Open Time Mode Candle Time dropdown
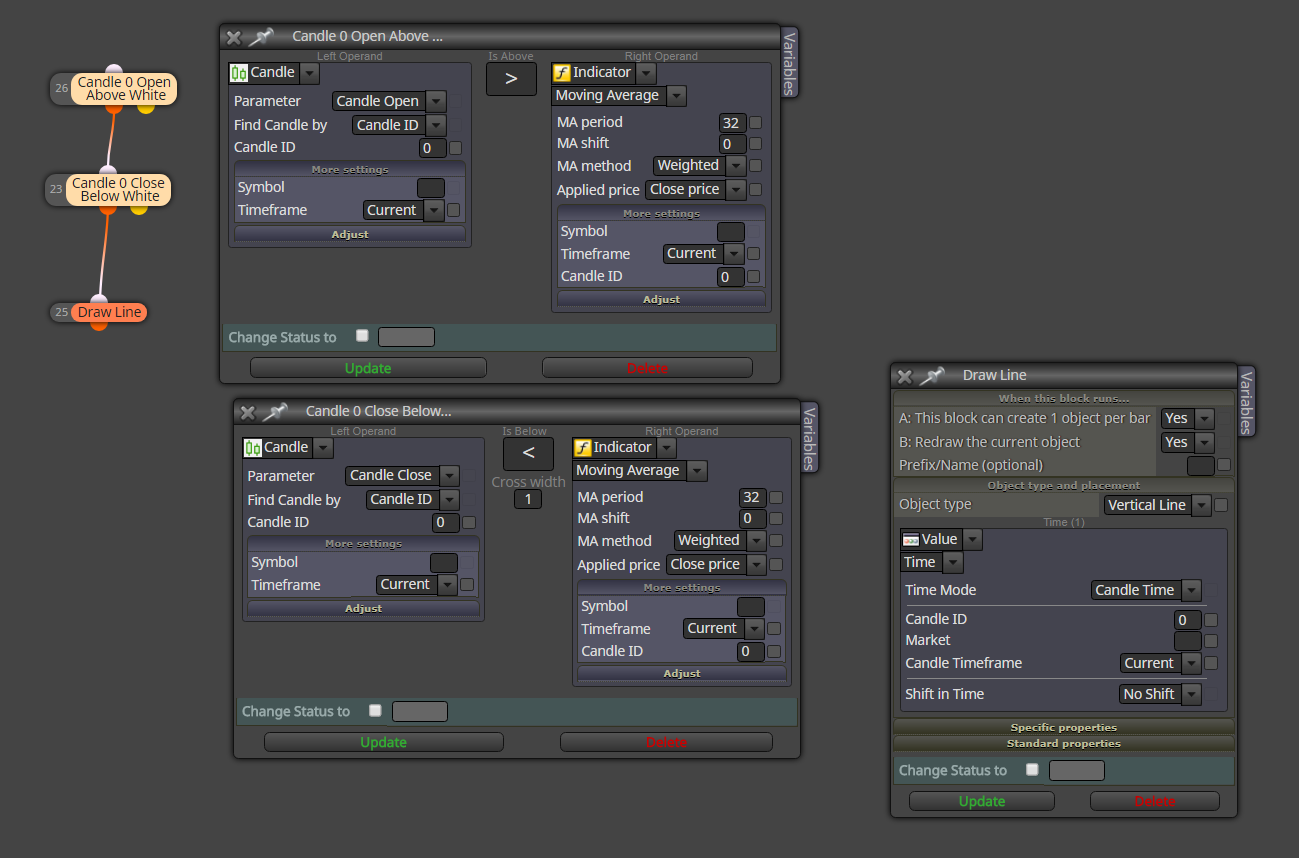The height and width of the screenshot is (858, 1299). (x=1146, y=590)
